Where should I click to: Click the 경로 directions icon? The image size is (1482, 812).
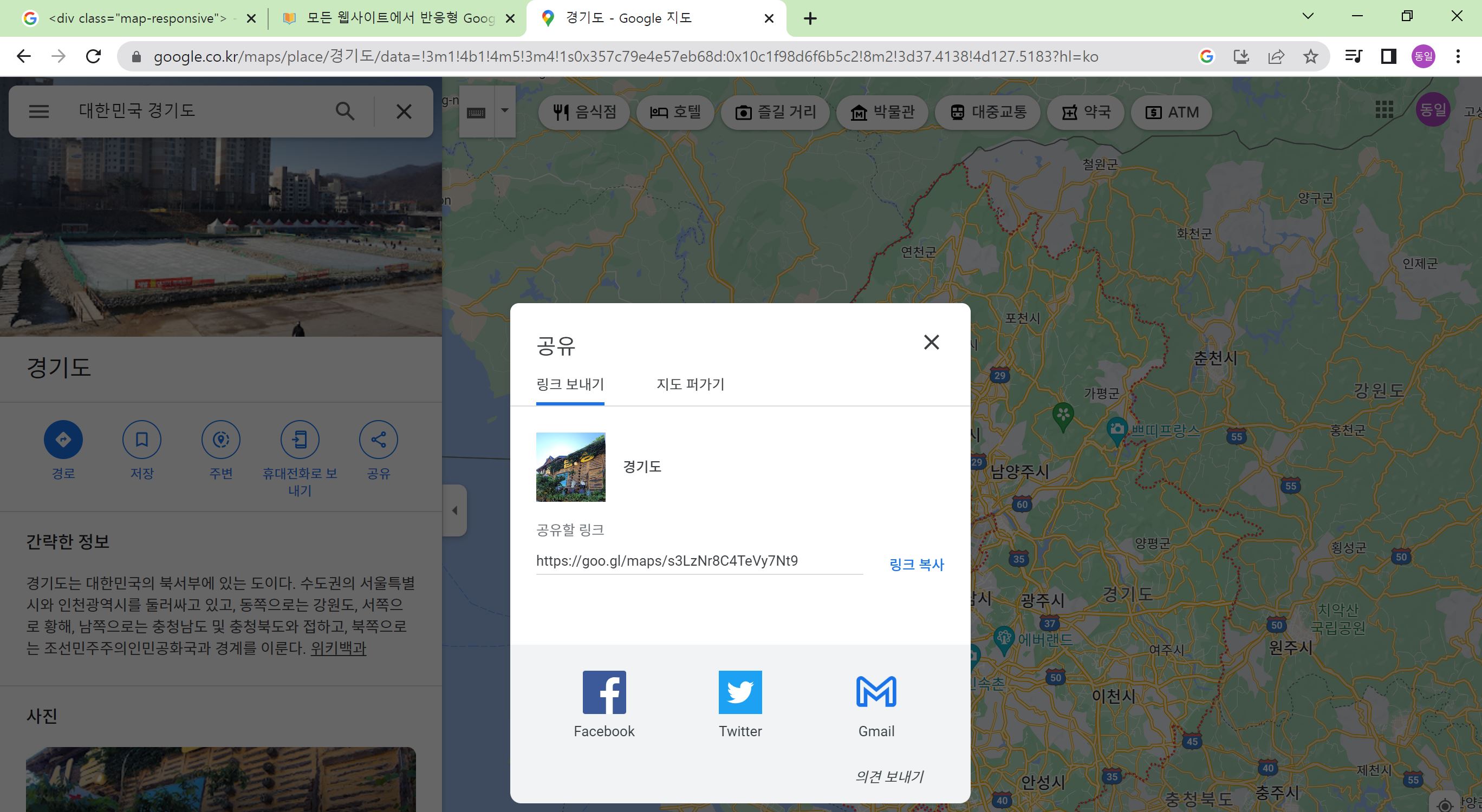coord(63,440)
